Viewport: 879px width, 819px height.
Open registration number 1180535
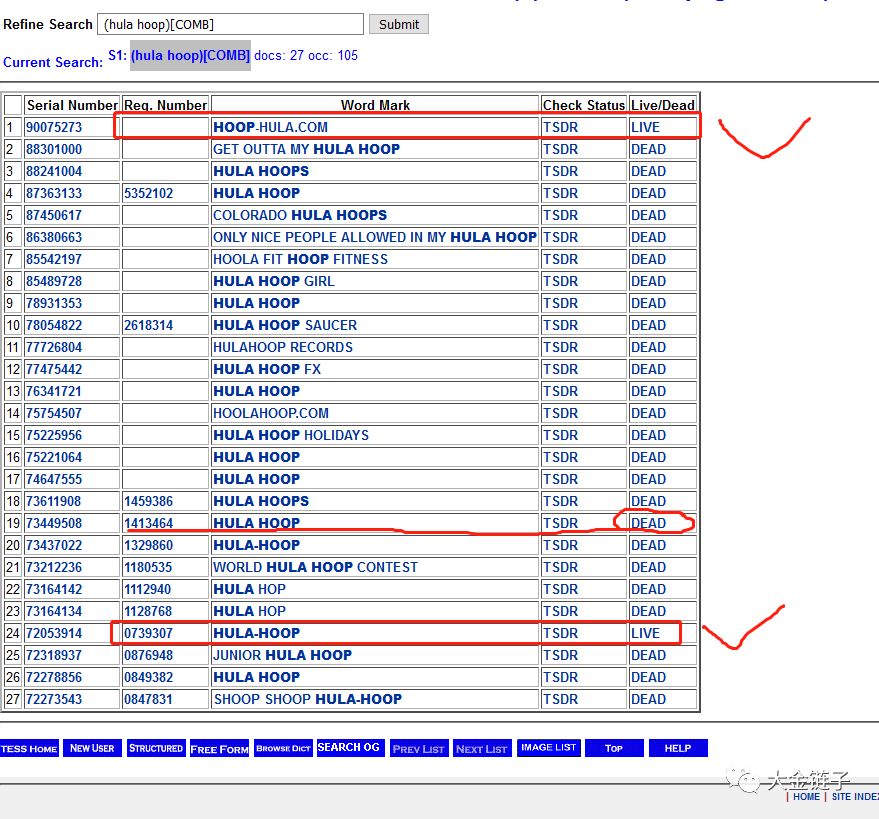click(147, 567)
